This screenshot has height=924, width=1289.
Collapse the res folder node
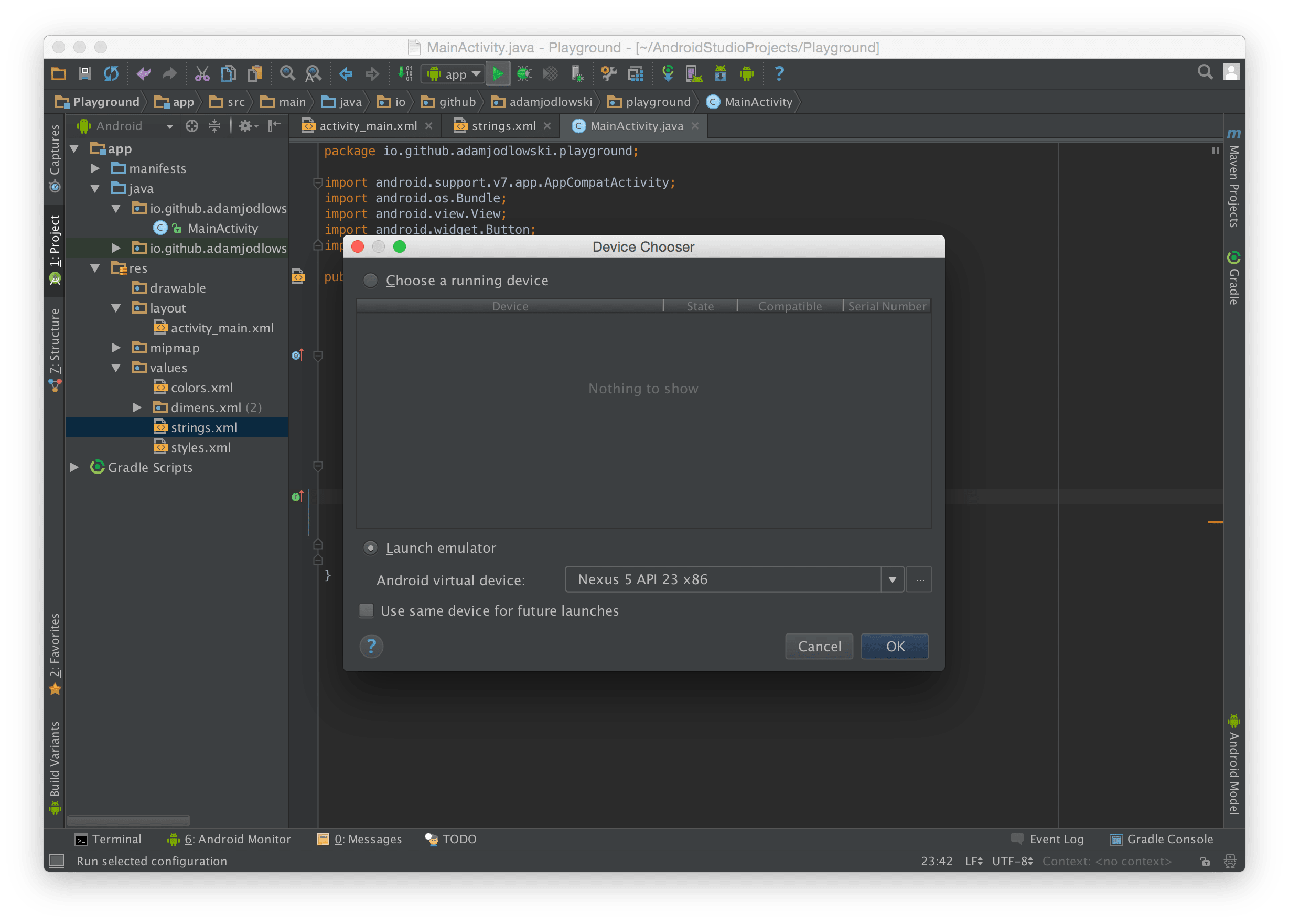coord(95,268)
